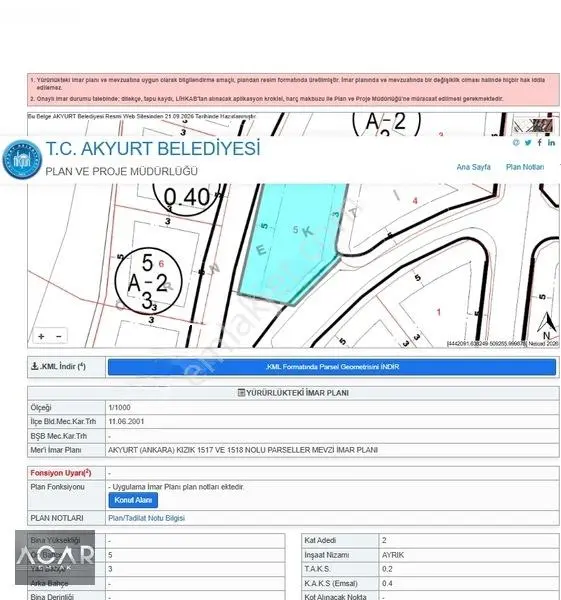
Task: Click the İlçe Bld.Mec.Kar.Trh label
Action: click(x=63, y=421)
